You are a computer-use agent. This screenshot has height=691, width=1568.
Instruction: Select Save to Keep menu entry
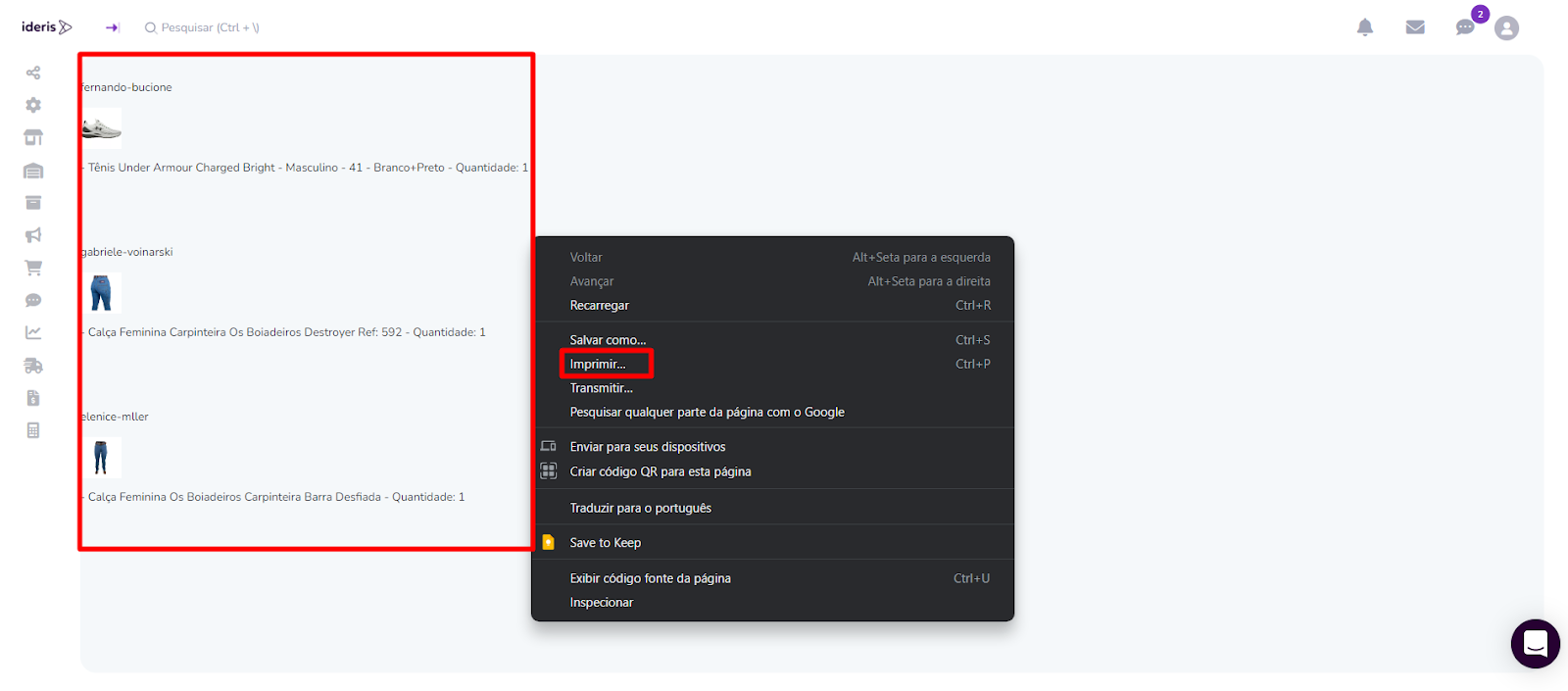(772, 542)
